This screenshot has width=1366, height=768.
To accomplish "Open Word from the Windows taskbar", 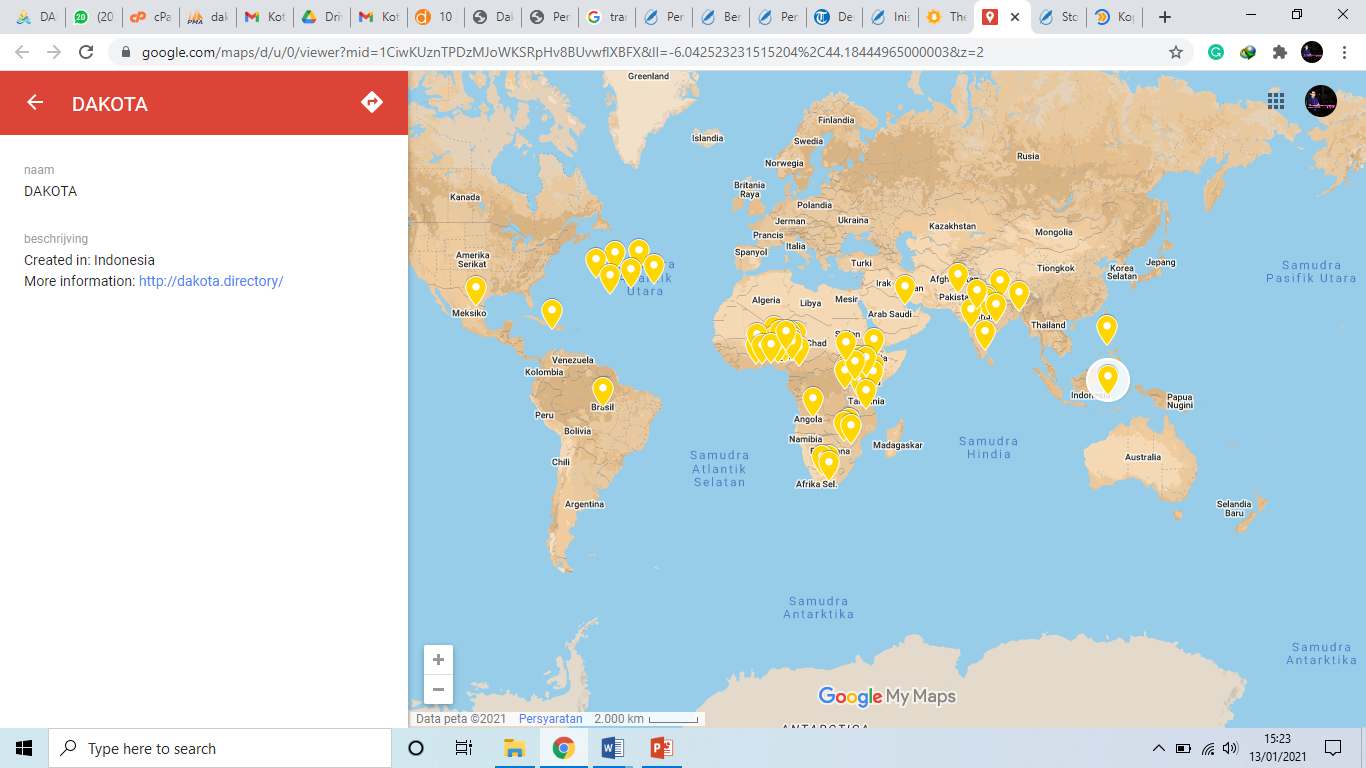I will (x=613, y=748).
